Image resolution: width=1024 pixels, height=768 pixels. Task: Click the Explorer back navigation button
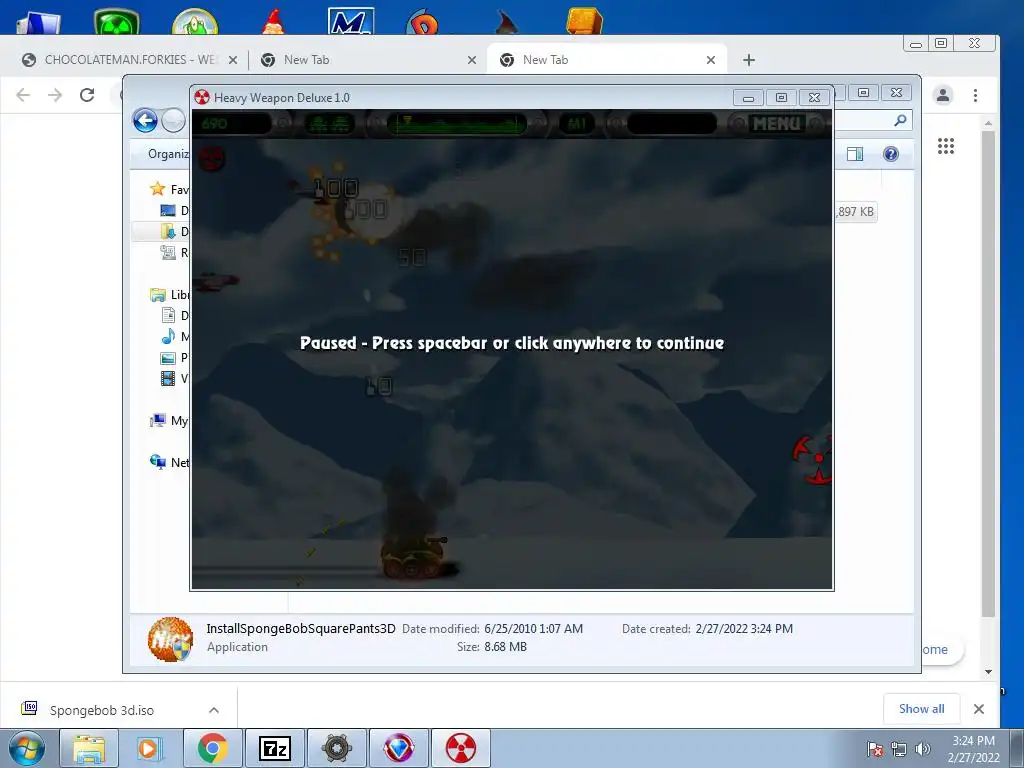[x=145, y=121]
